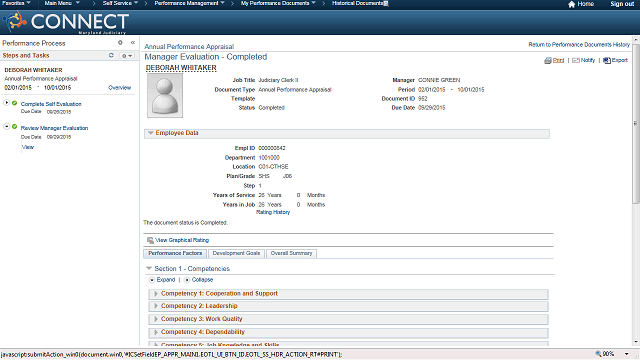Open the Favorites menu
The image size is (640, 360).
click(16, 3)
